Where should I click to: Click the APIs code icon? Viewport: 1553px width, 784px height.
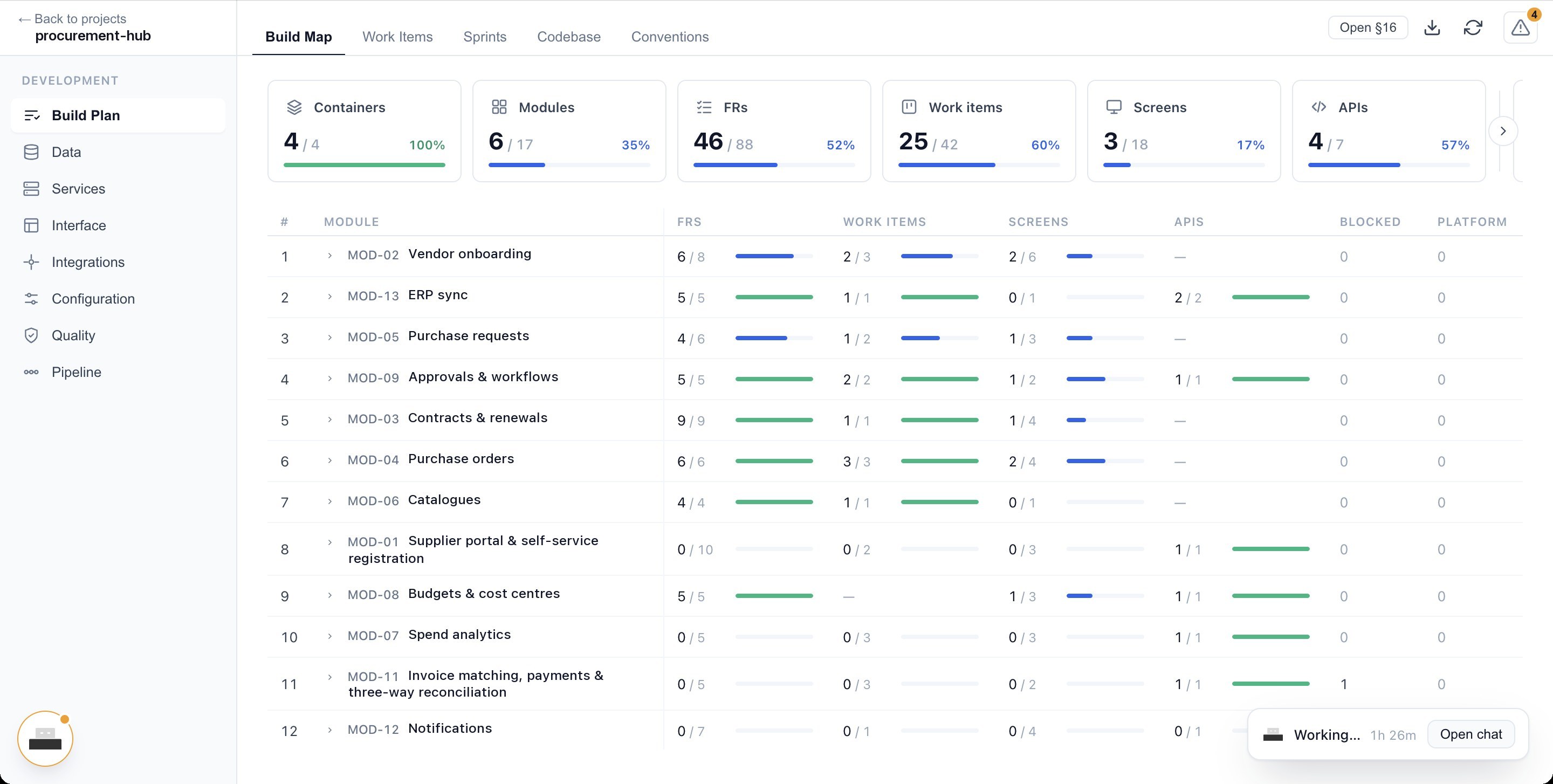coord(1318,107)
